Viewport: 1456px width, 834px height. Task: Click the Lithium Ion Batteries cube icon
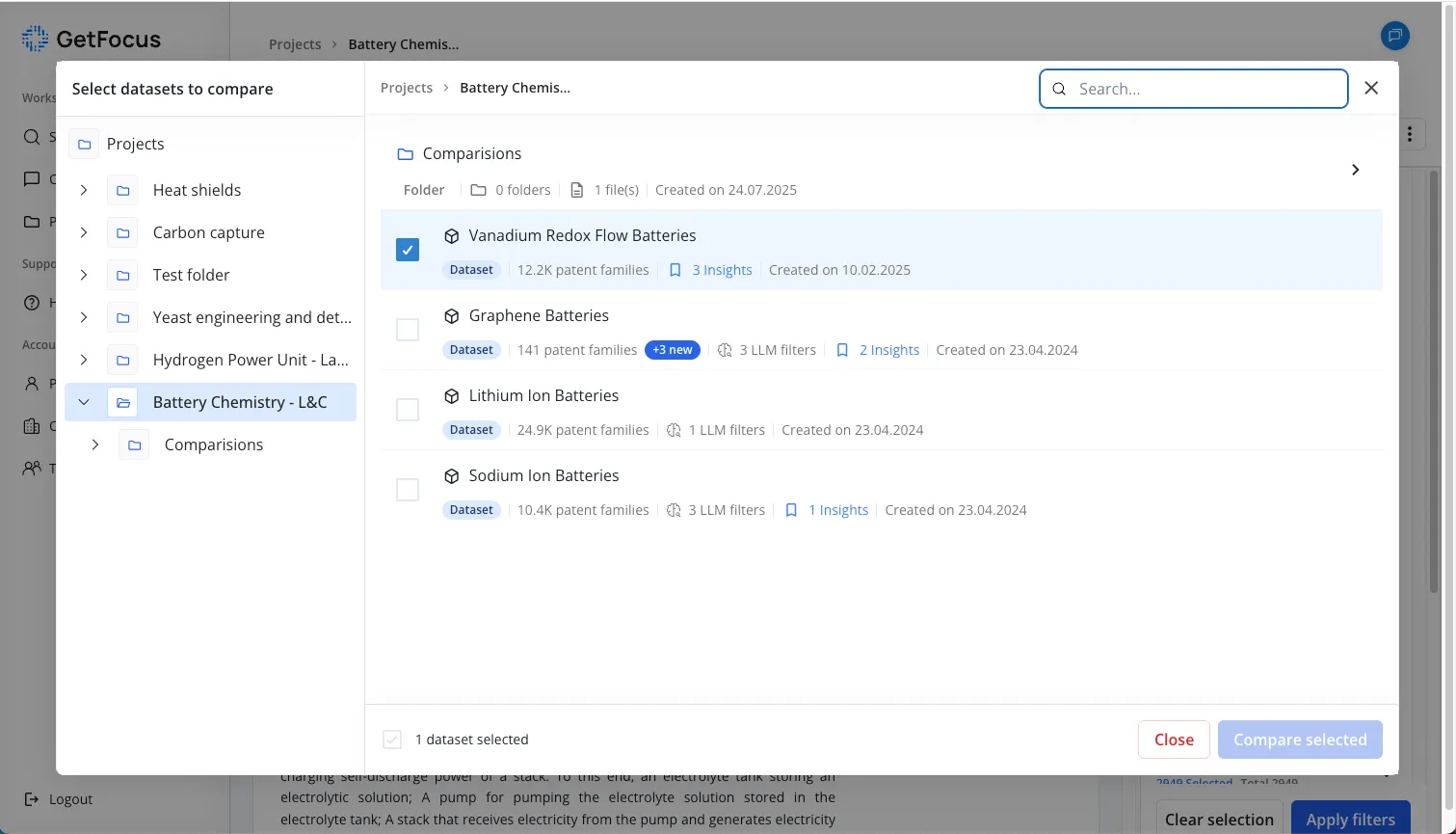click(451, 396)
